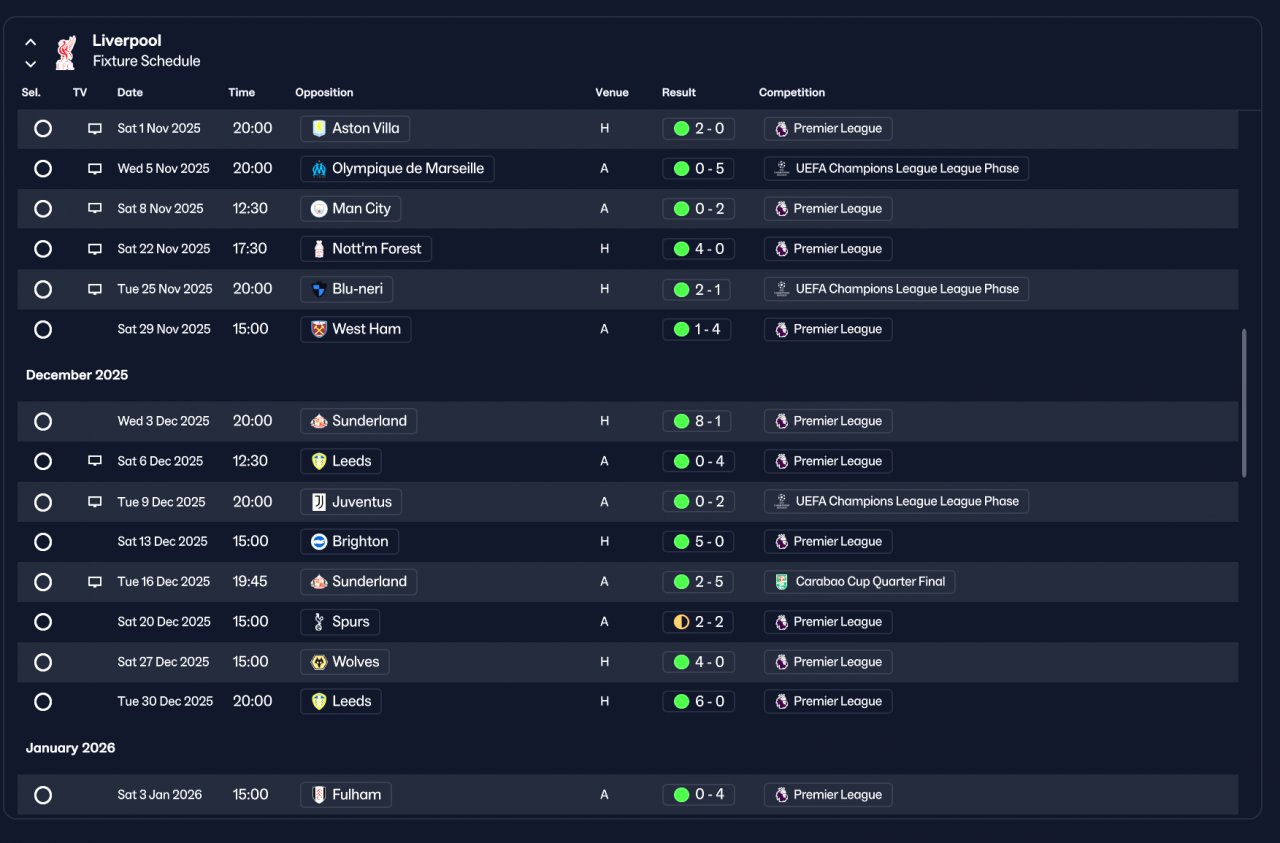Open the Brighton opposition button
The width and height of the screenshot is (1280, 843).
pos(349,541)
